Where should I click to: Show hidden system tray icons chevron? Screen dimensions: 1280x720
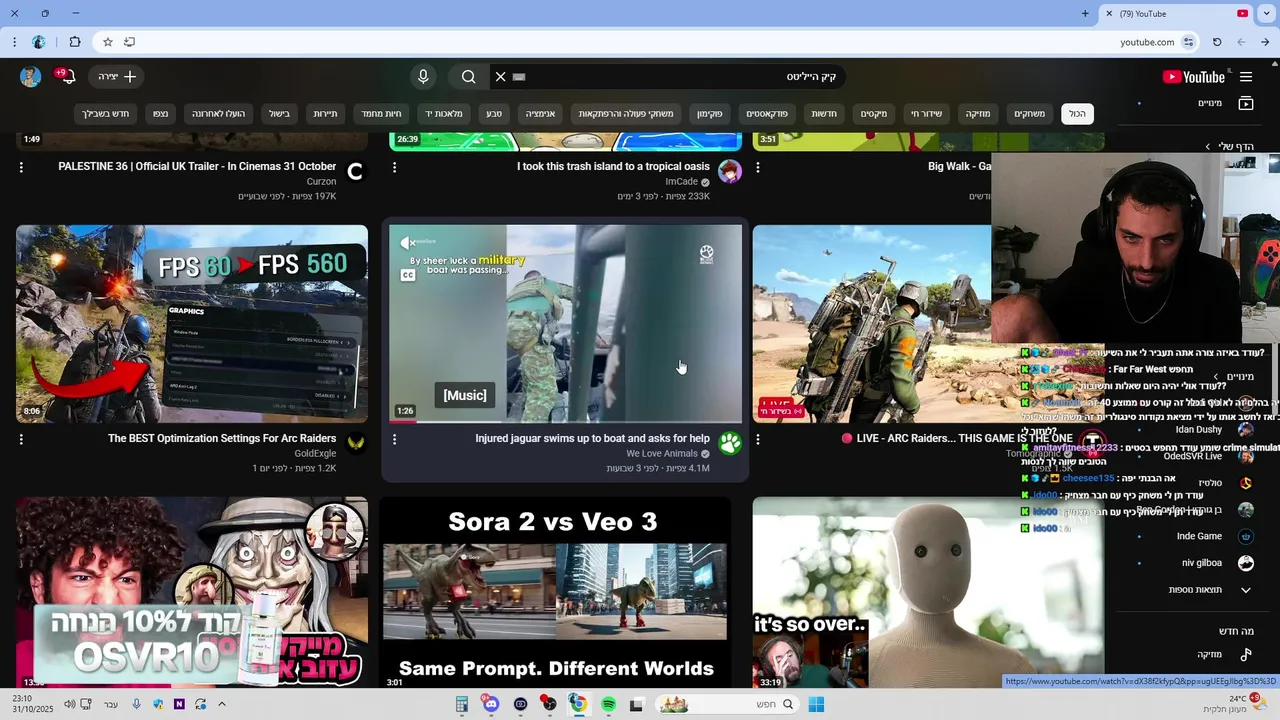(x=222, y=705)
